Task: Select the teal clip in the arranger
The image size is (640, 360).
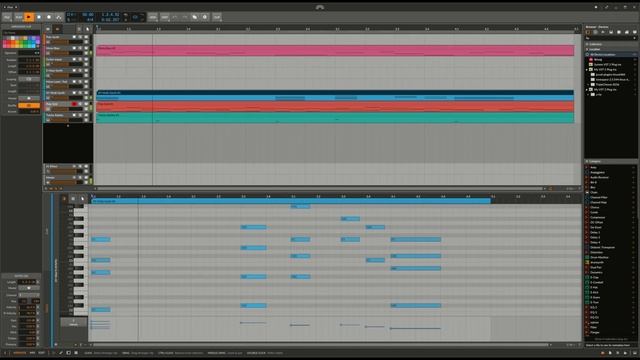Action: pos(335,118)
